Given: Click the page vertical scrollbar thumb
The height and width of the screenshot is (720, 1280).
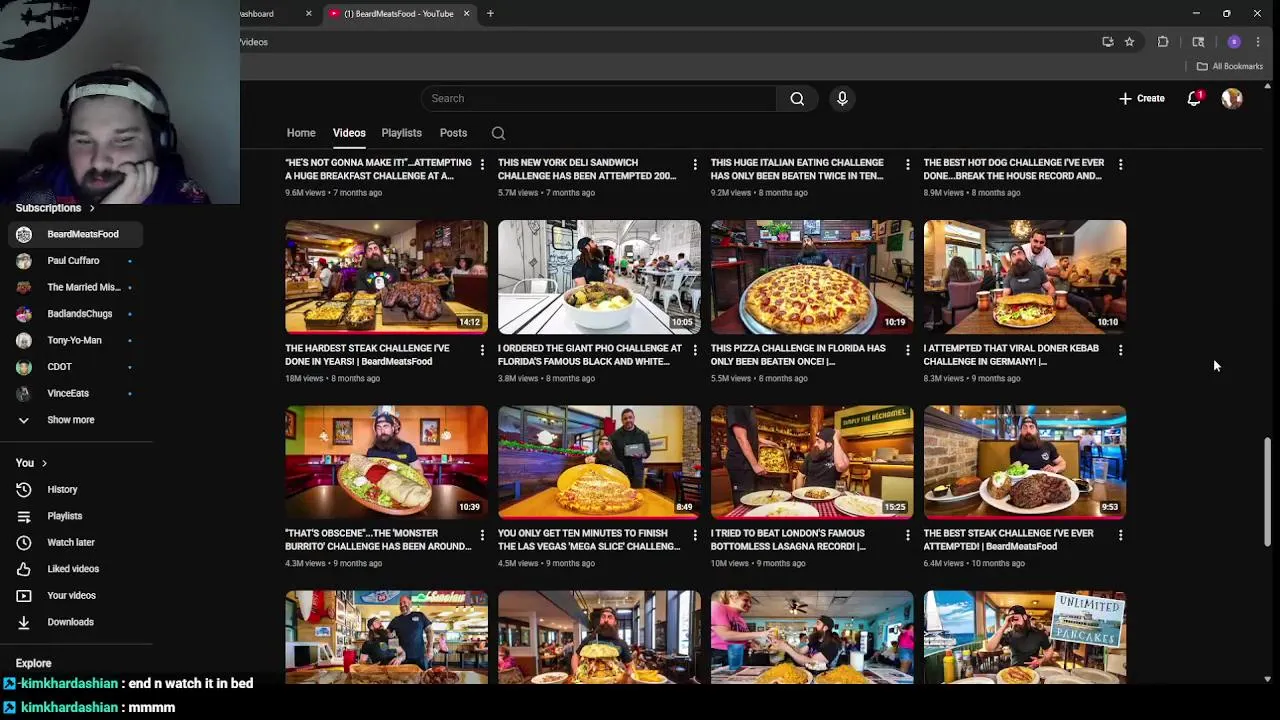Looking at the screenshot, I should pyautogui.click(x=1268, y=492).
